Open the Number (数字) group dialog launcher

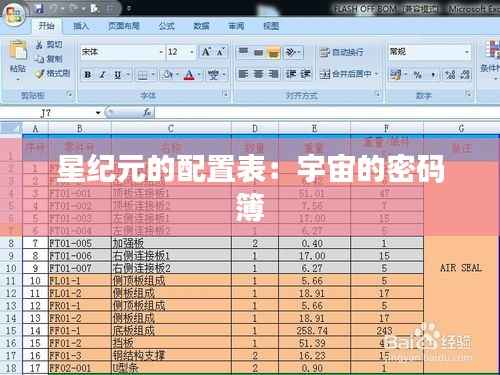point(468,94)
